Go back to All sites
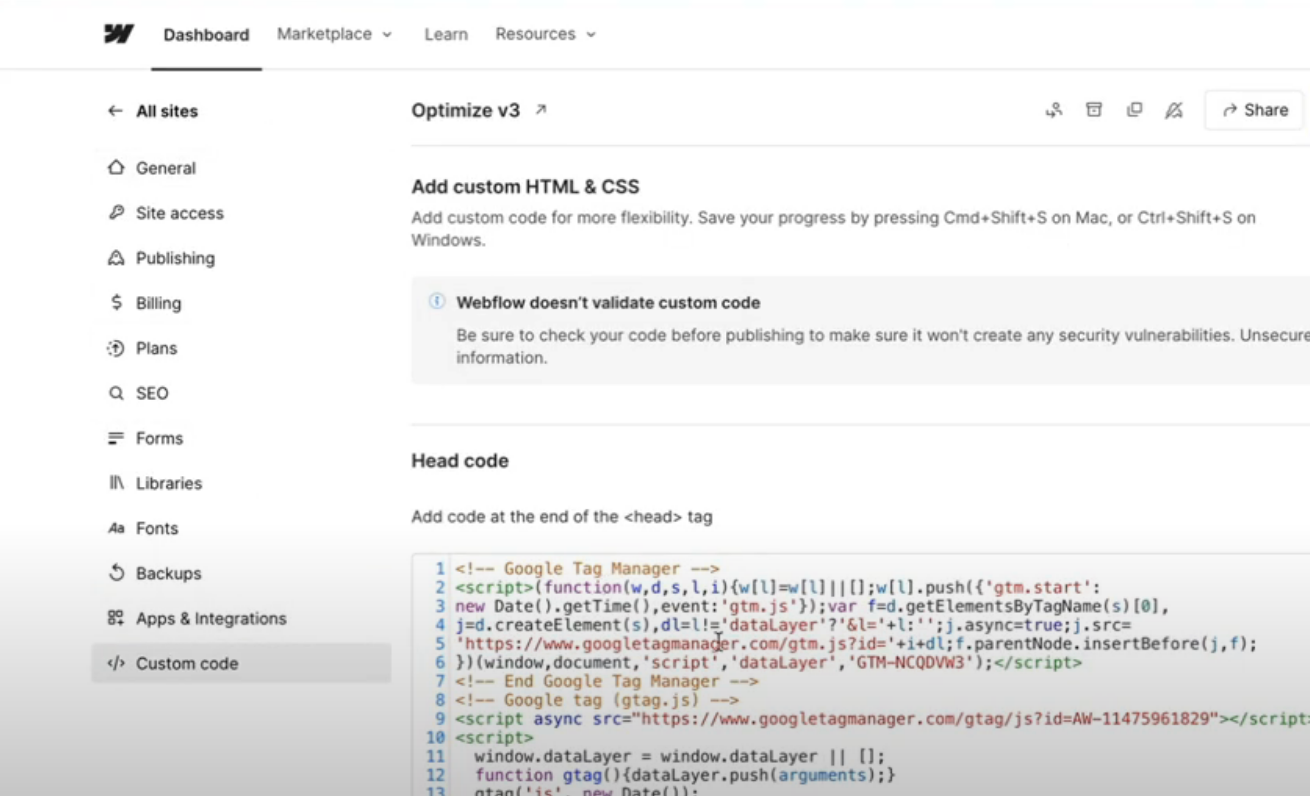 tap(152, 111)
